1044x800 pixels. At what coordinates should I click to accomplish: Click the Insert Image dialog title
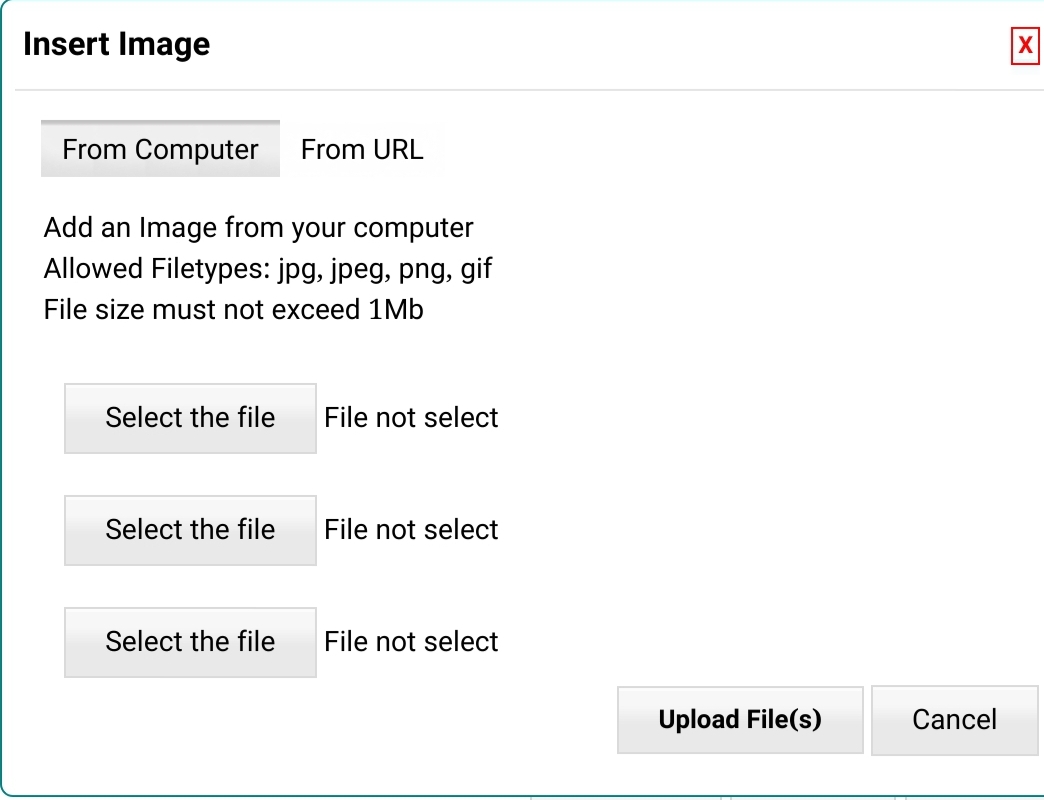(x=116, y=45)
